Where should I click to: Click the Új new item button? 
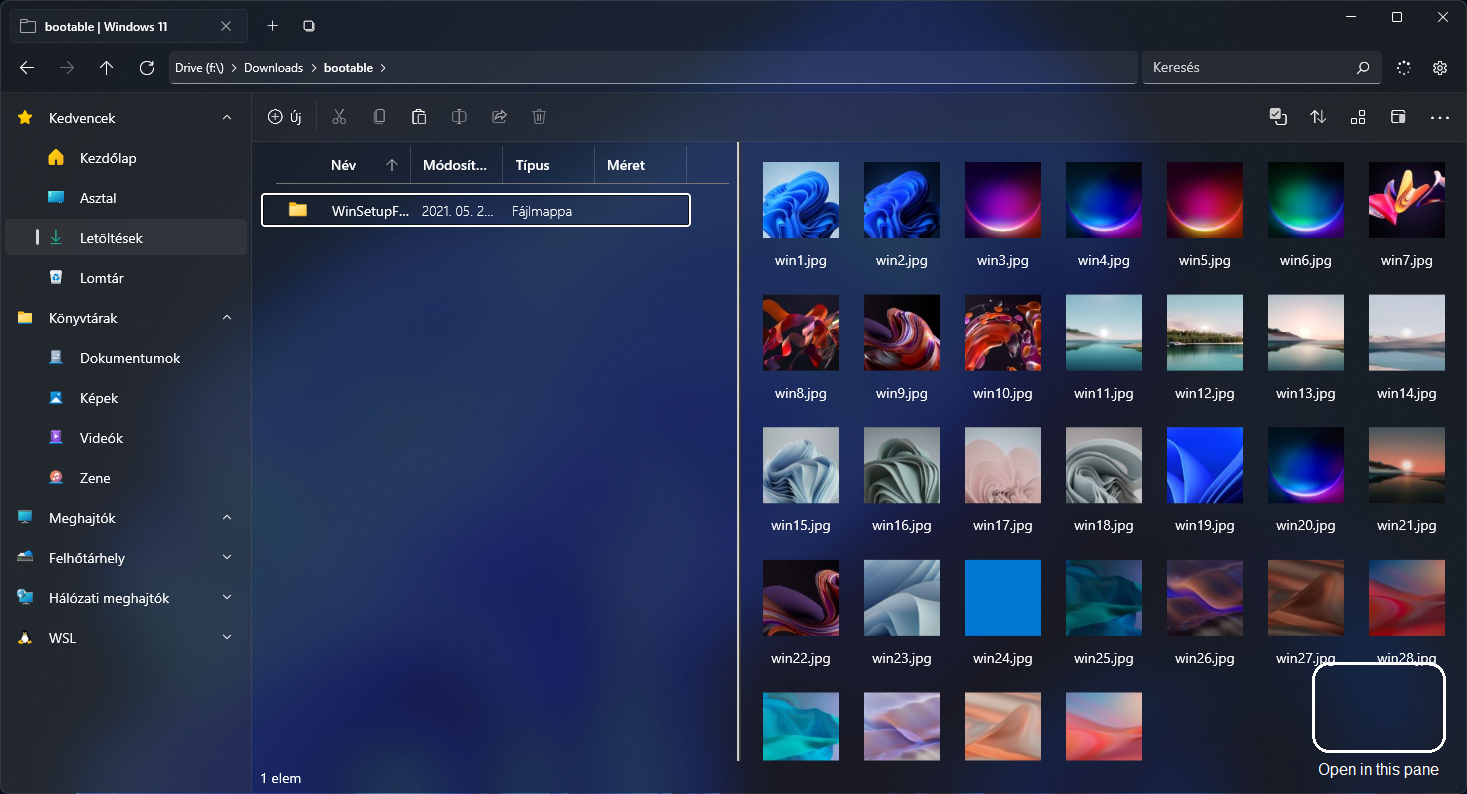point(285,117)
